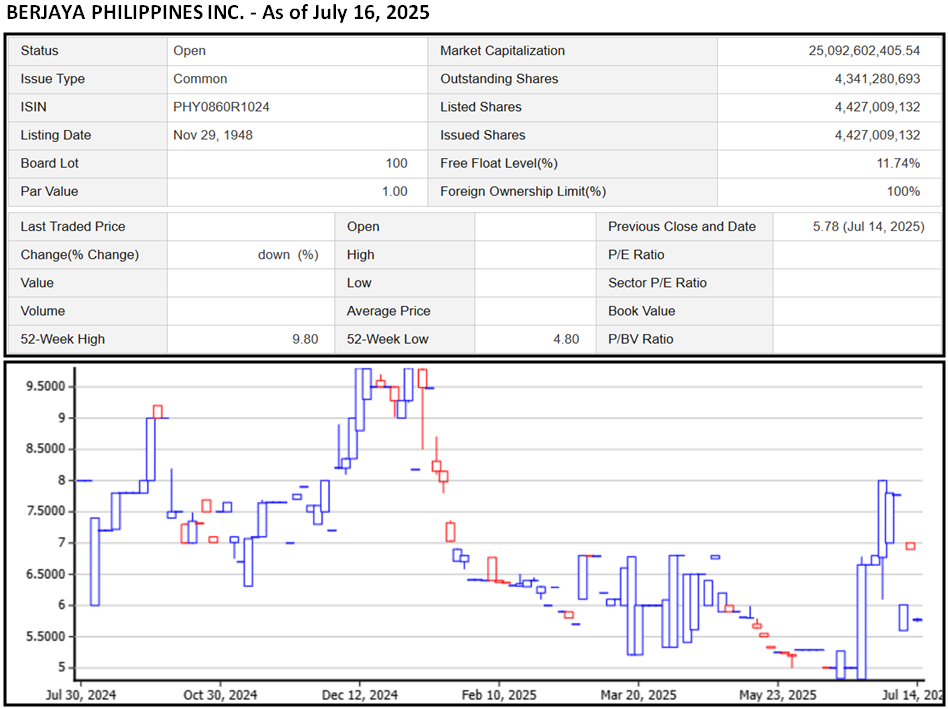Screen dimensions: 948x709
Task: Click the Oct 30, 2024 chart axis date
Action: (220, 695)
